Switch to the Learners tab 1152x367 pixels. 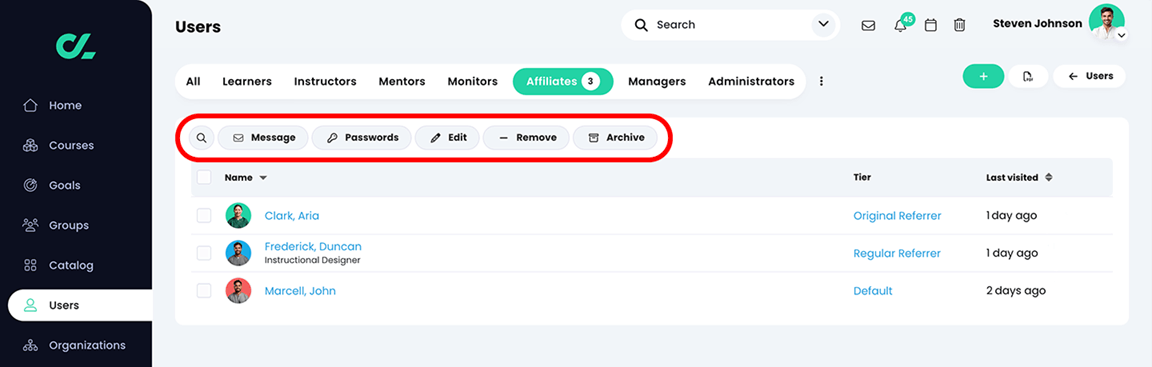coord(247,81)
